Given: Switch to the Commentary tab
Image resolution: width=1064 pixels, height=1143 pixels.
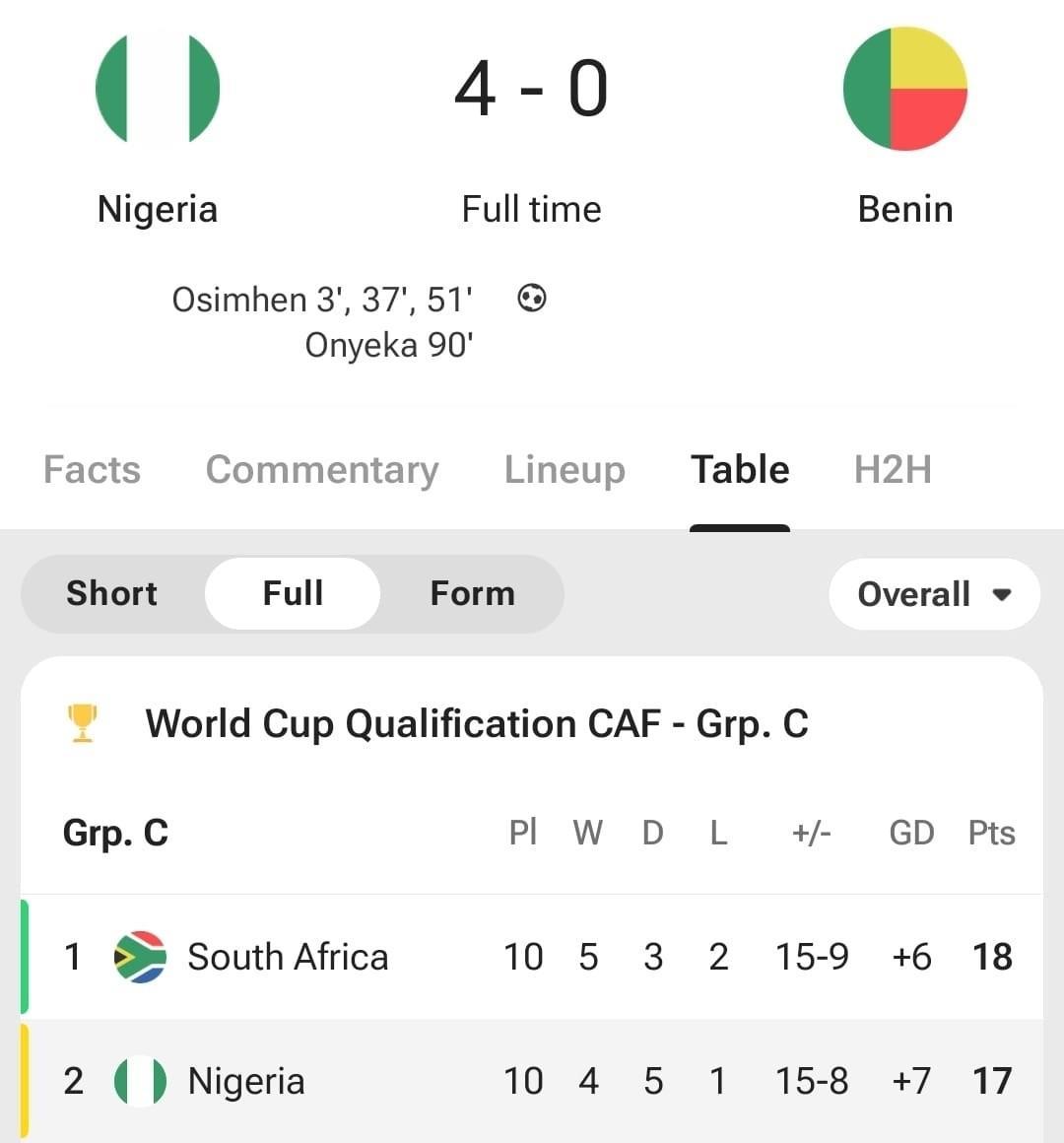Looking at the screenshot, I should [x=322, y=470].
